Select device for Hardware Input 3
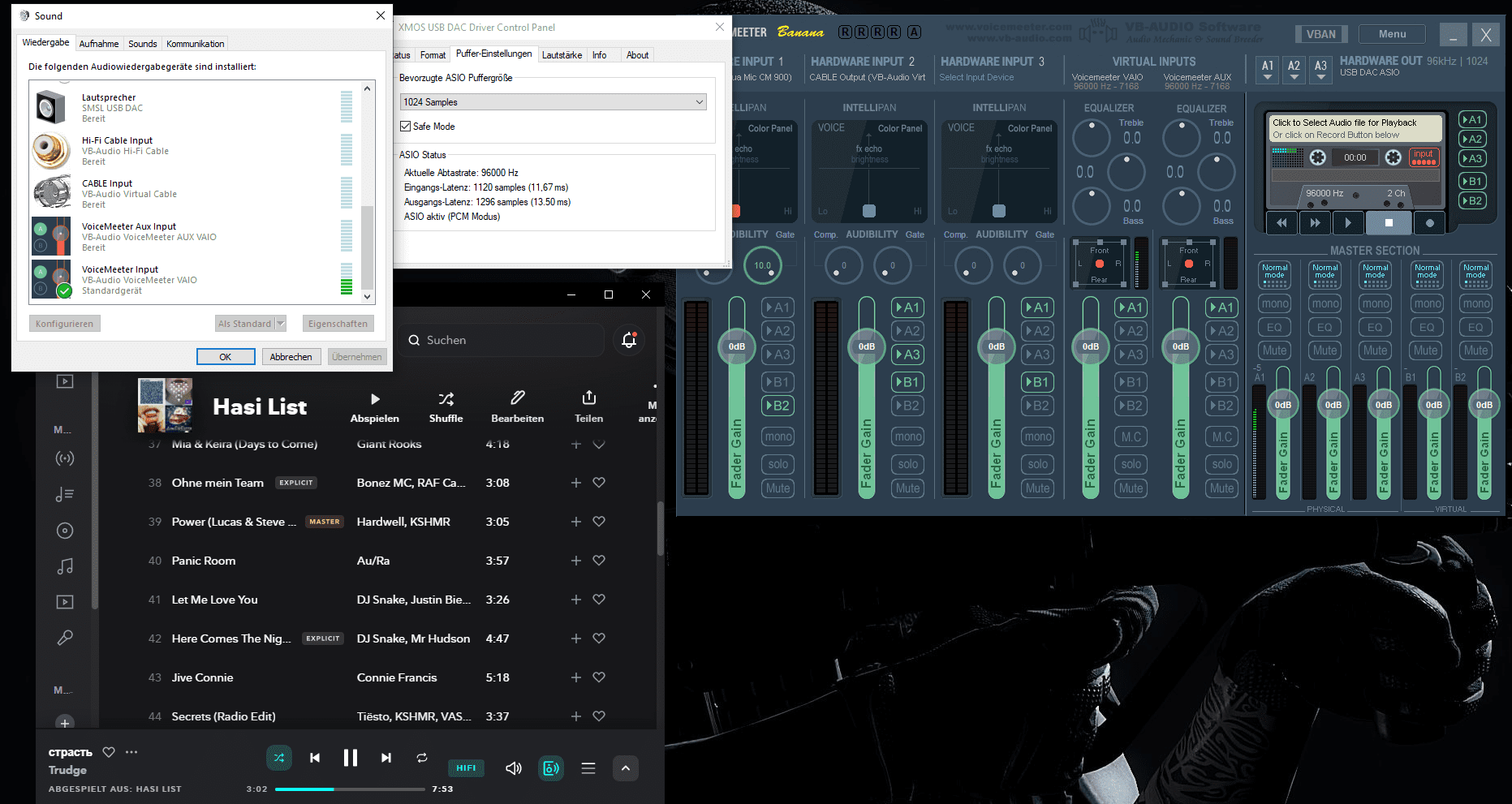The width and height of the screenshot is (1512, 804). point(976,78)
